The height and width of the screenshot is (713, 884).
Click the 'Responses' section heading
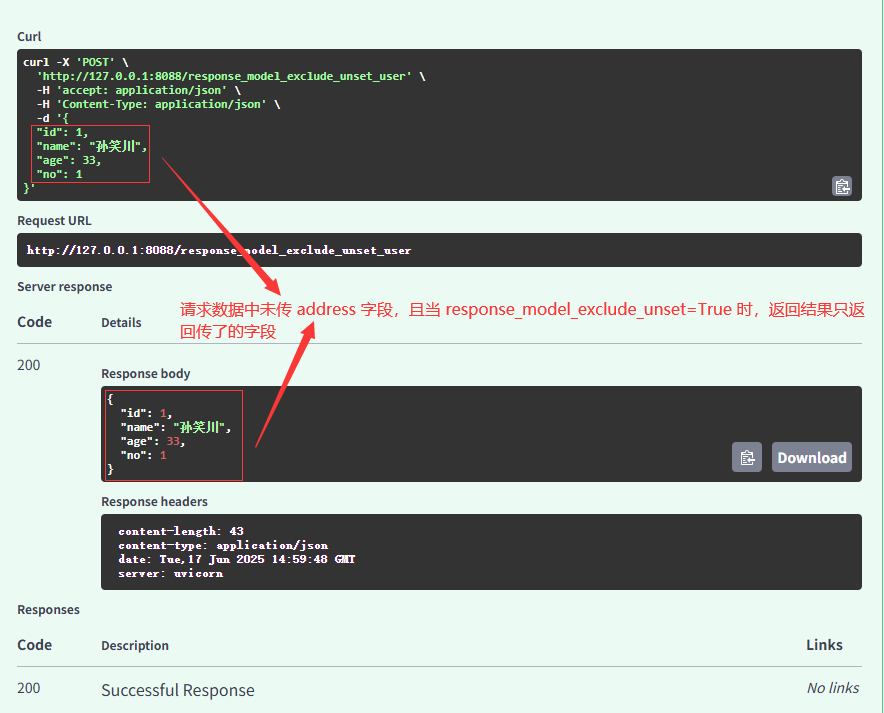pos(48,609)
